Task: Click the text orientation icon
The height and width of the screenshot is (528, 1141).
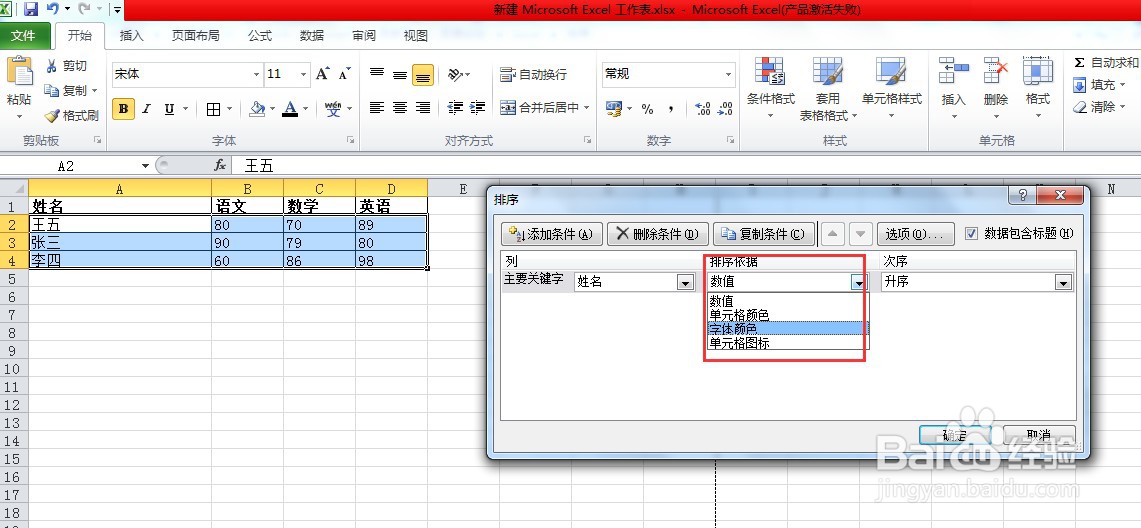Action: click(455, 74)
